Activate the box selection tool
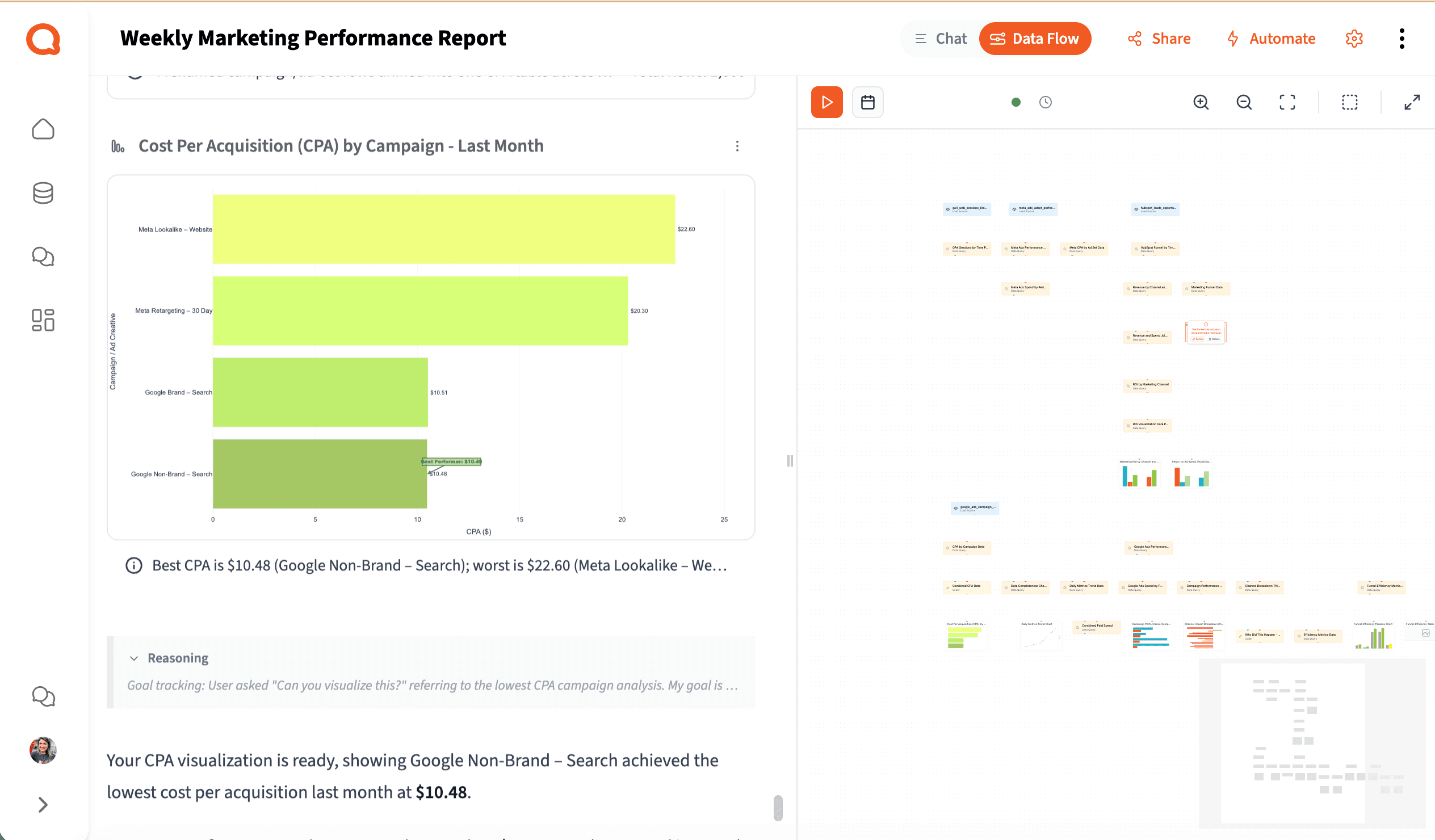This screenshot has width=1435, height=840. pos(1350,103)
